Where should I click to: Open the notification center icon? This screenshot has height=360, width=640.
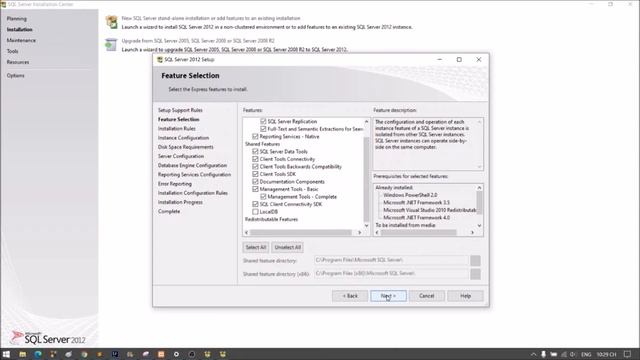pyautogui.click(x=627, y=354)
